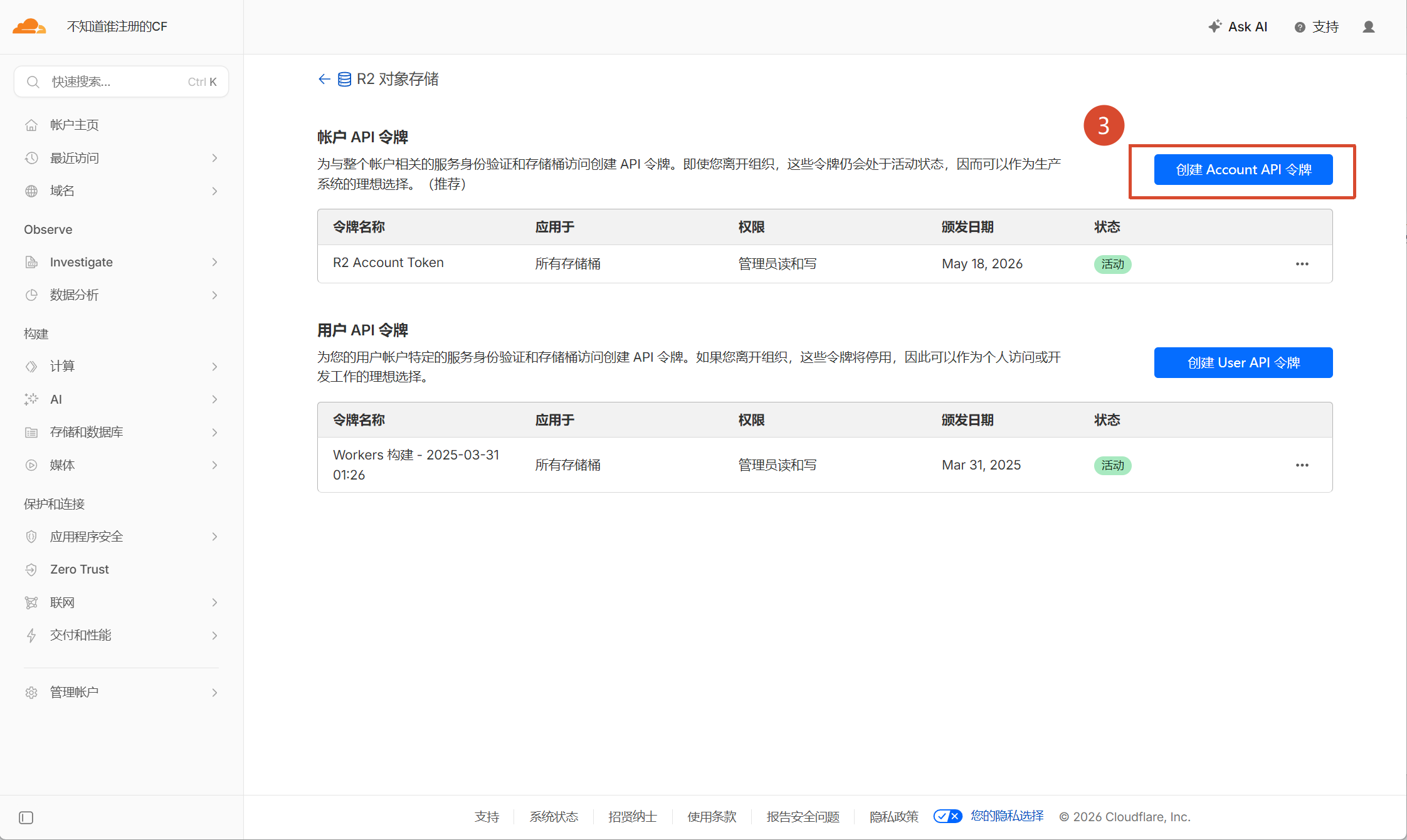Click 创建 Account API 令牌 button
The image size is (1407, 840).
tap(1243, 170)
